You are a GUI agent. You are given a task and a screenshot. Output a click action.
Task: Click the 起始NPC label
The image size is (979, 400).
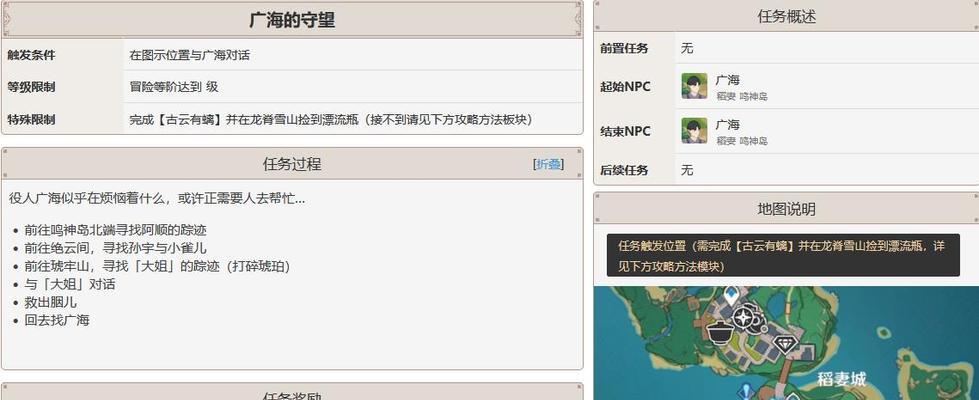[x=625, y=87]
